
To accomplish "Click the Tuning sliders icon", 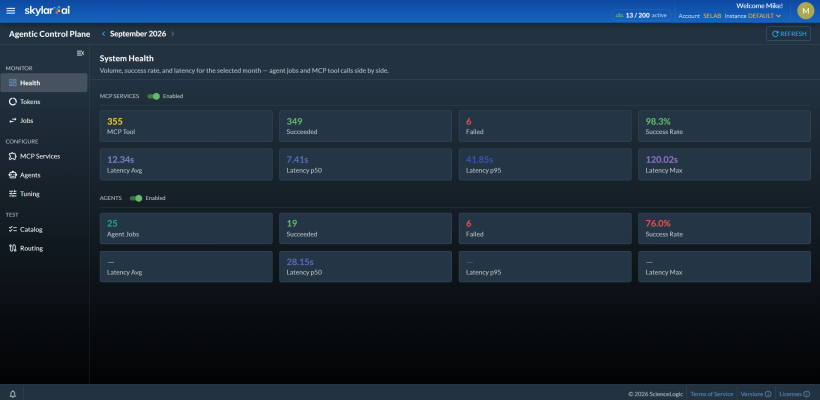I will pyautogui.click(x=13, y=193).
